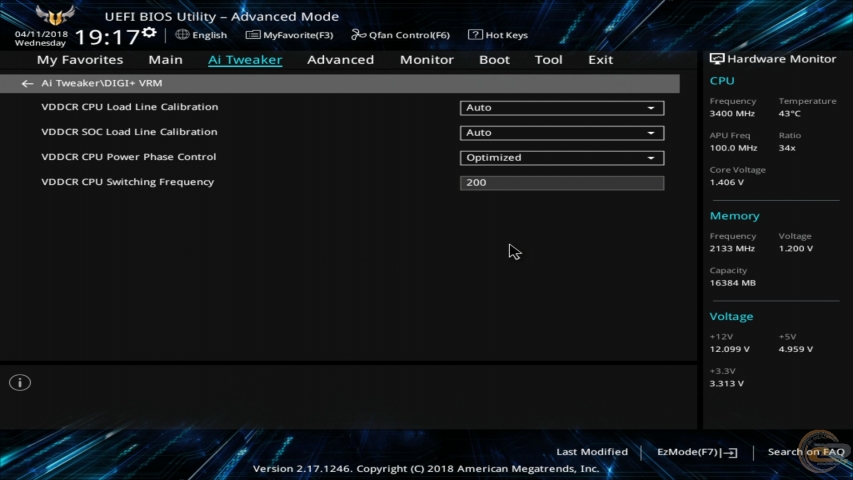Open the Monitor tab
This screenshot has width=853, height=480.
[426, 60]
